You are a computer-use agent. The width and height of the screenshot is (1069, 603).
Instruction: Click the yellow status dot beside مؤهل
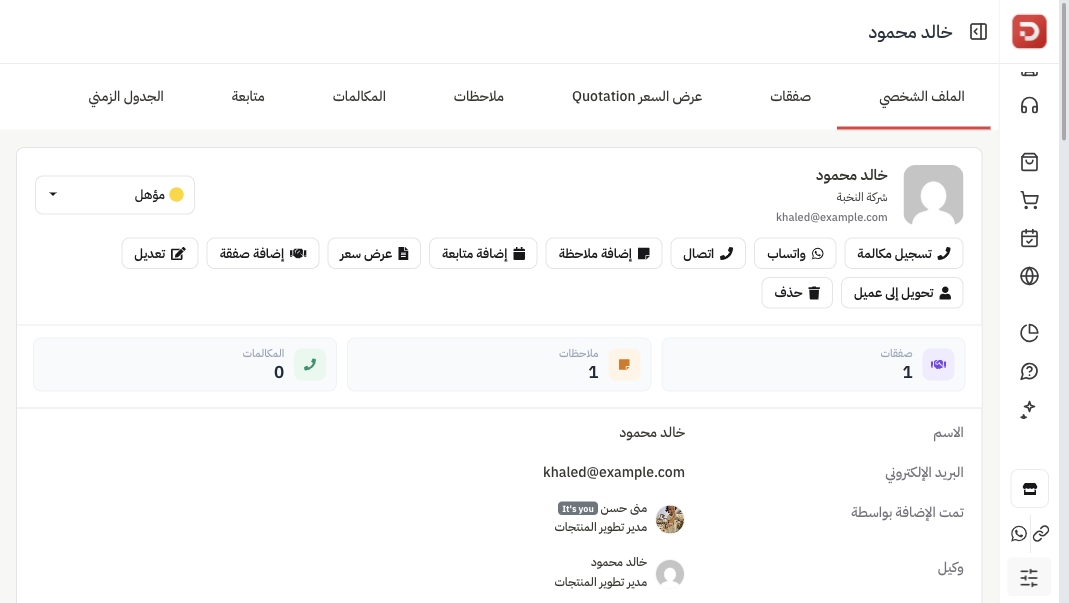pyautogui.click(x=177, y=194)
